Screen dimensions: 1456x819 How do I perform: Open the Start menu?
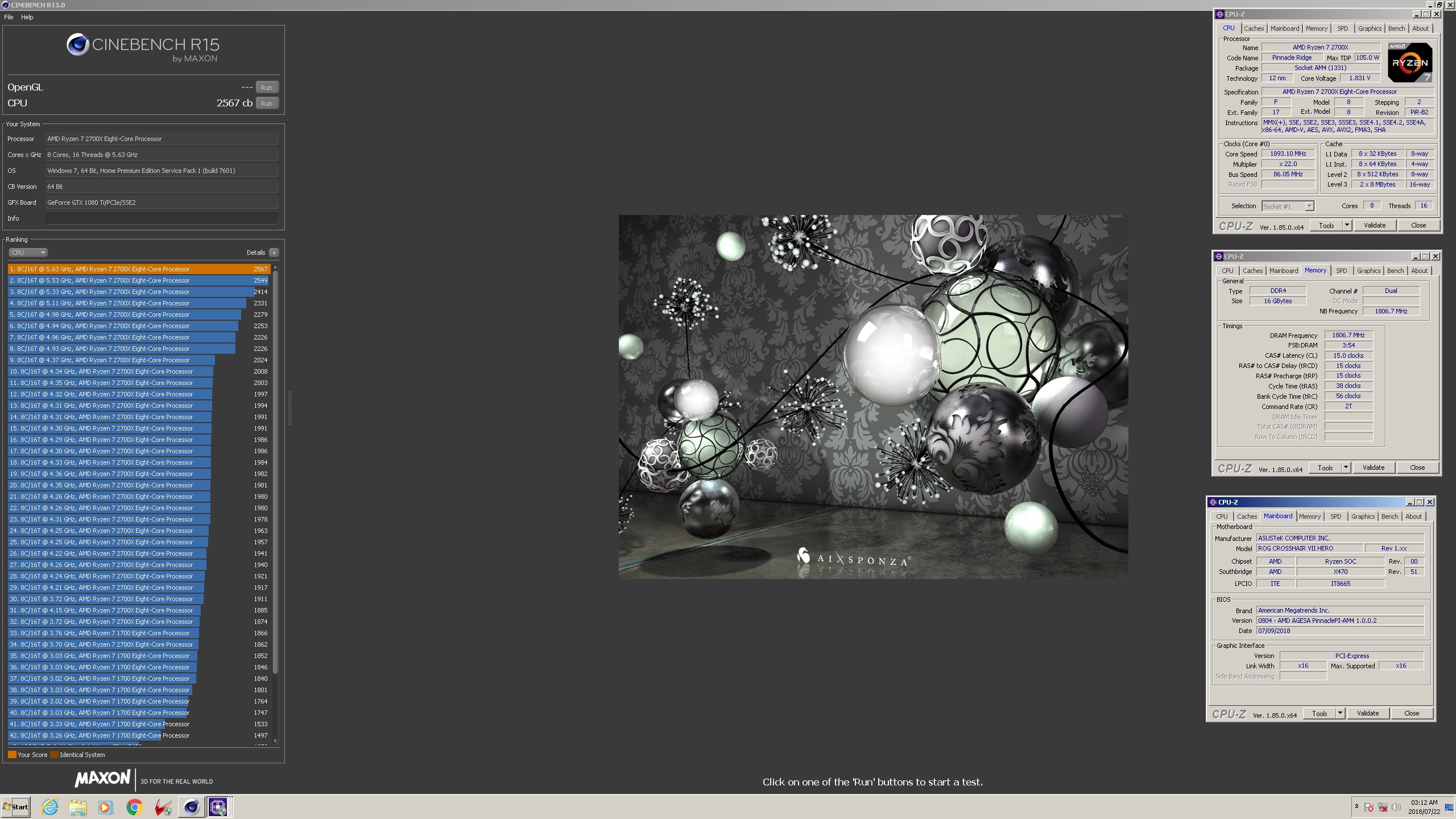click(16, 807)
